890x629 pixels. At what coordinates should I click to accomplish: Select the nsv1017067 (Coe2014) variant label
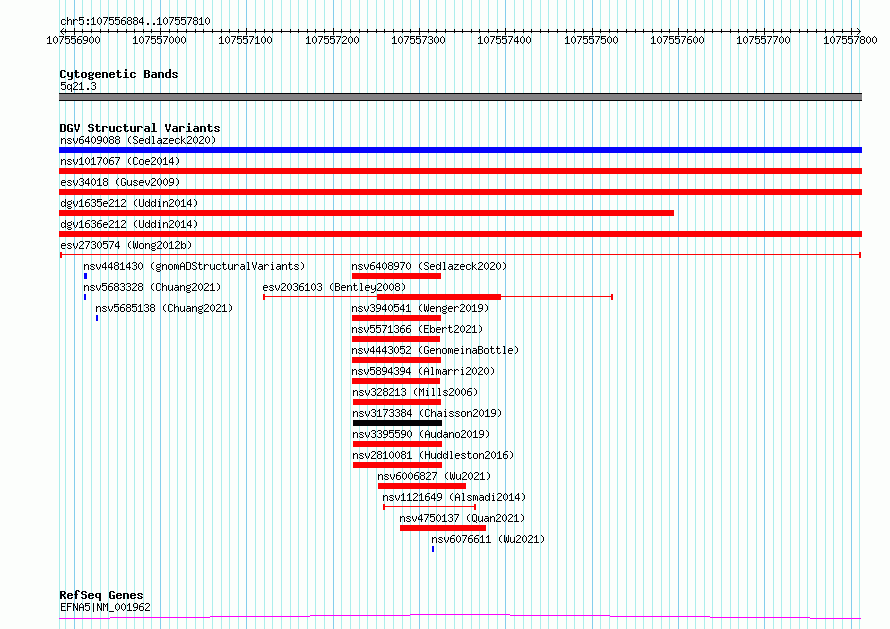120,161
